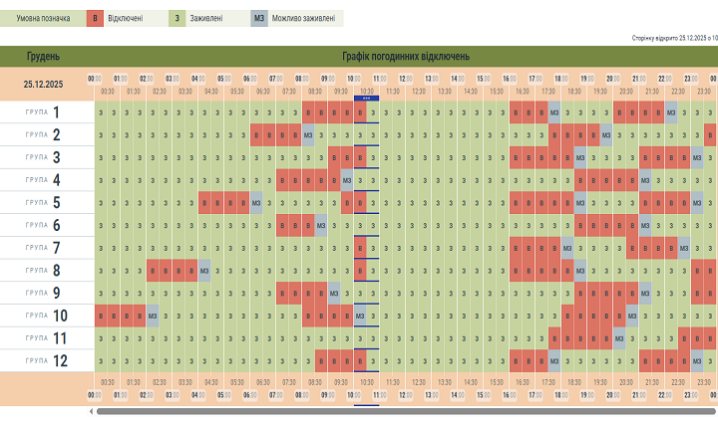Select the 'Група 4' row label
This screenshot has width=718, height=428.
45,180
